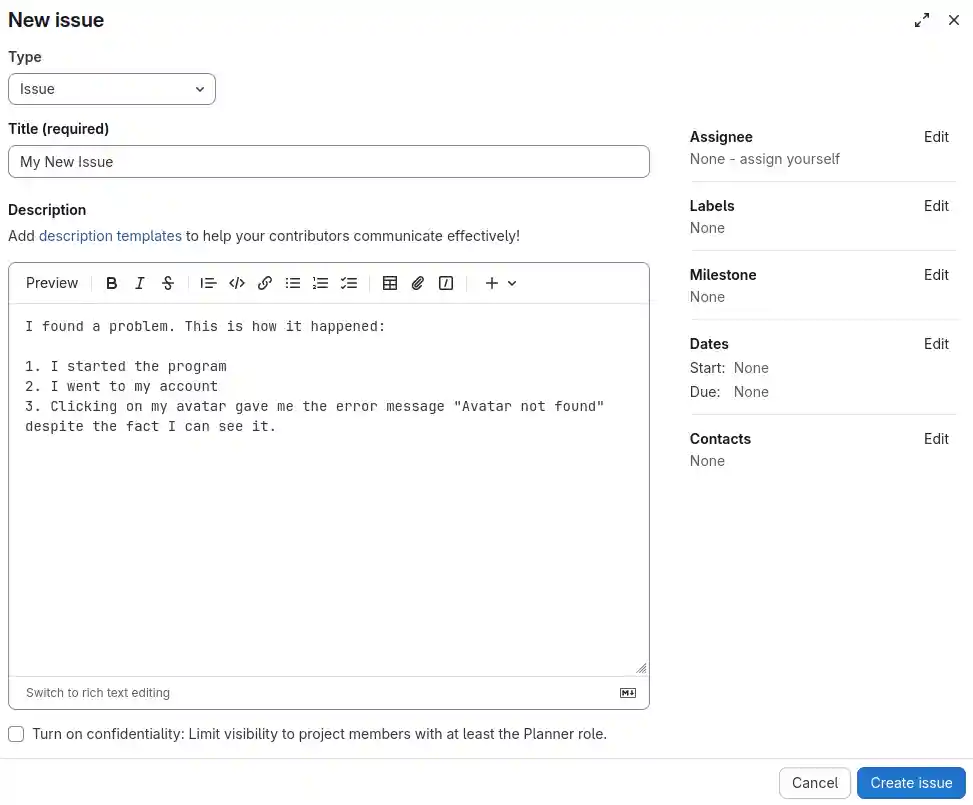This screenshot has width=973, height=805.
Task: Open Markdown help from the editor footer
Action: (628, 692)
